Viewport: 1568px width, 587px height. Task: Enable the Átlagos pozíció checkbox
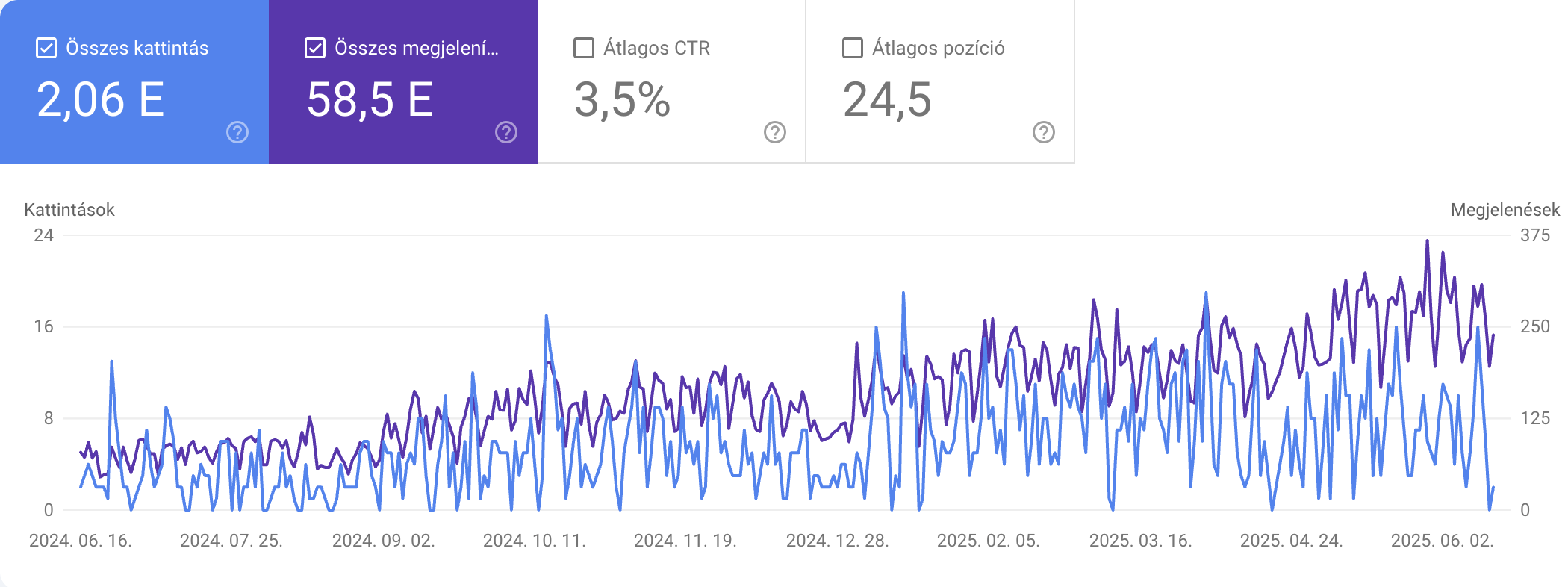[x=853, y=48]
